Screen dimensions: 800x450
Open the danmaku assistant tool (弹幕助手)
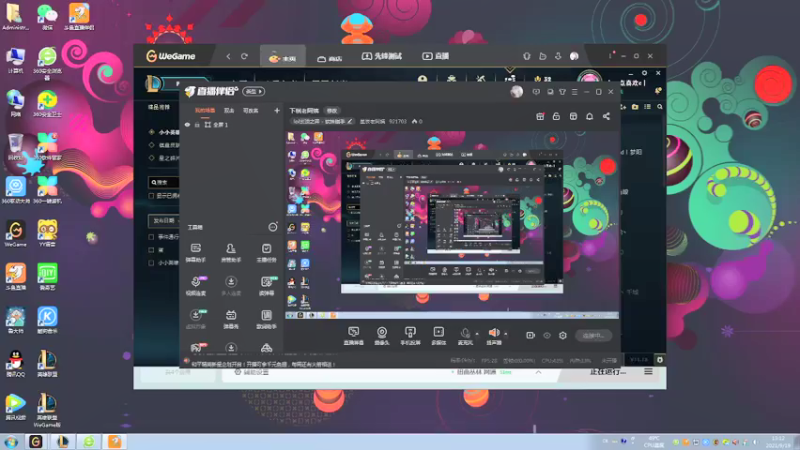[195, 253]
